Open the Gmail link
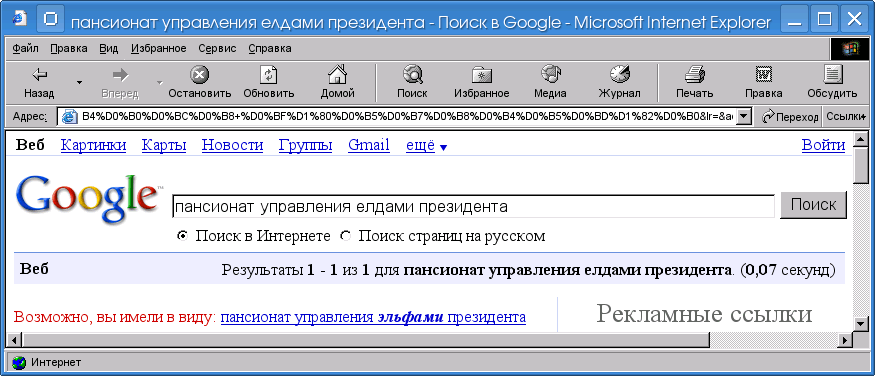The image size is (875, 376). (x=369, y=146)
